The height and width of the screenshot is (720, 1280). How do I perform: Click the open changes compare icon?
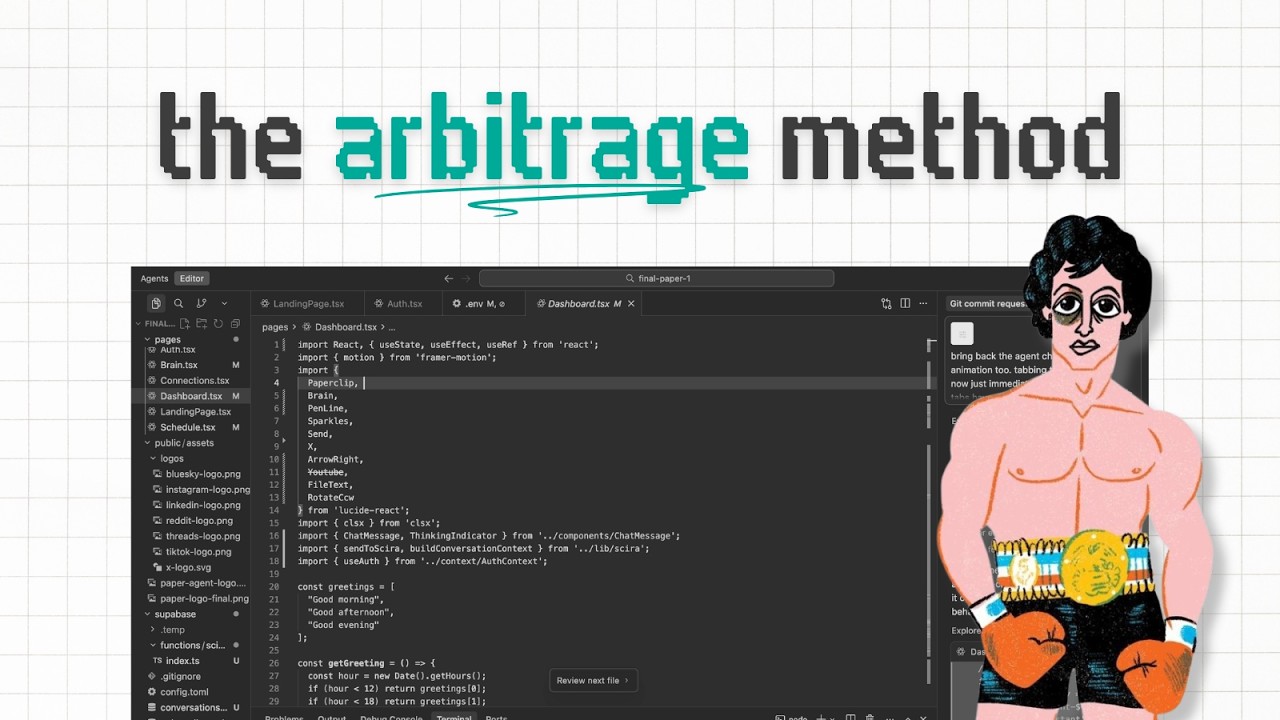point(886,304)
